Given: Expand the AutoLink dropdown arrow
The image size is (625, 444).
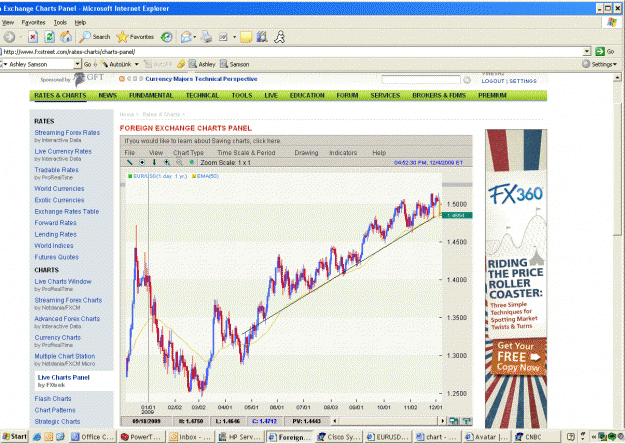Looking at the screenshot, I should click(137, 64).
